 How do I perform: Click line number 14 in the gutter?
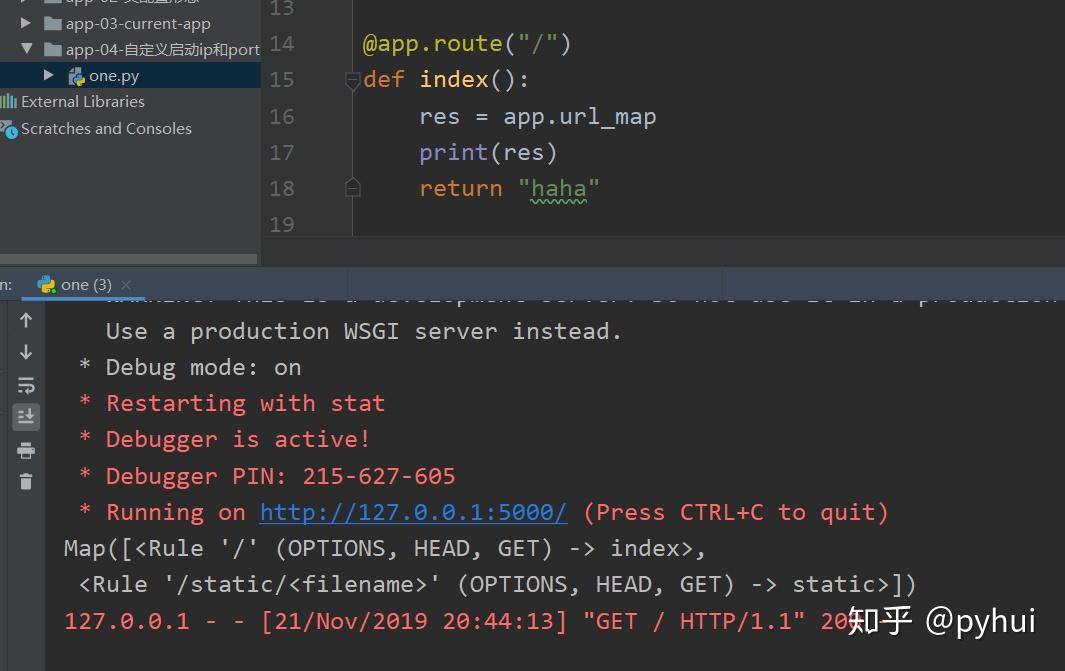click(282, 44)
